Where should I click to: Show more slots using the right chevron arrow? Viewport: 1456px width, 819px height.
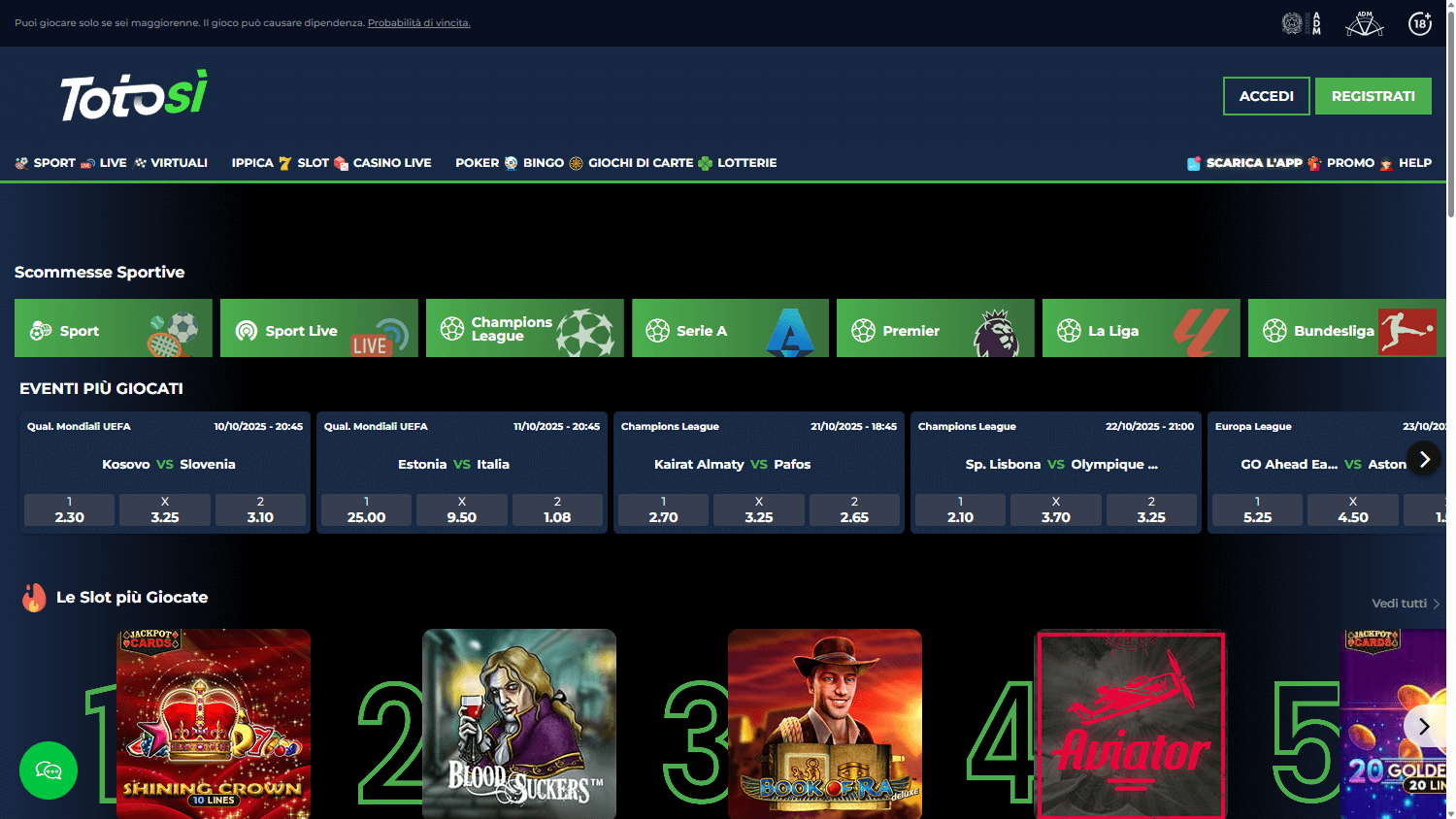pos(1424,726)
